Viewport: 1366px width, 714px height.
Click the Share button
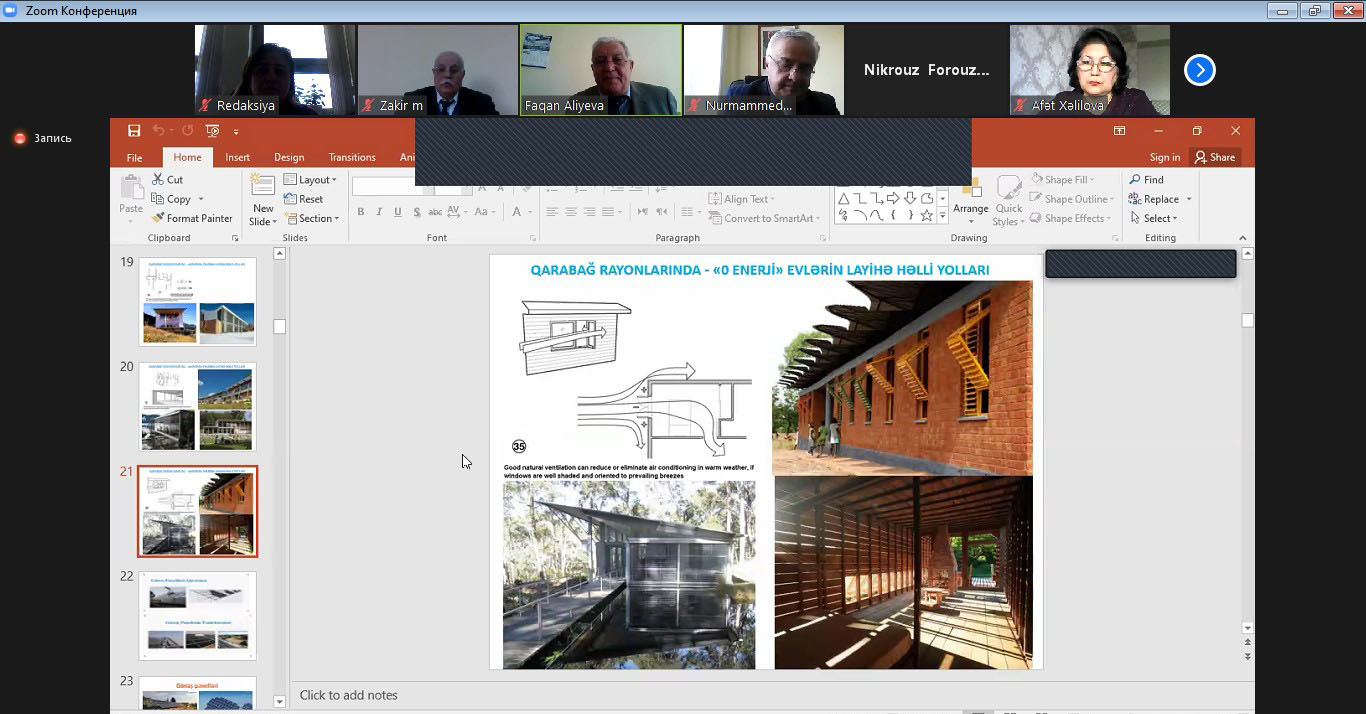(1215, 158)
